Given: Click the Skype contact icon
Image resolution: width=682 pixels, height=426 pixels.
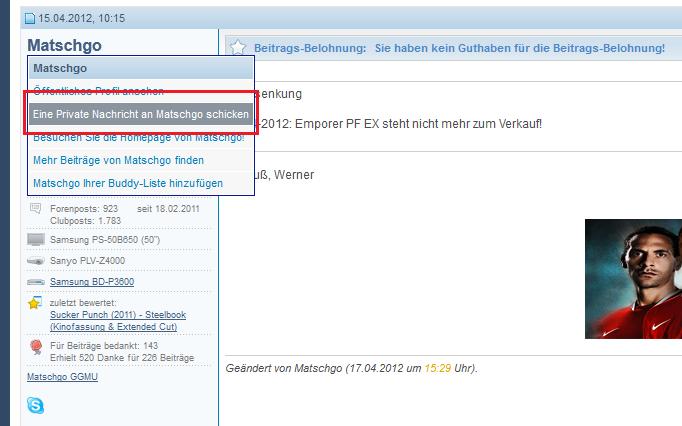Looking at the screenshot, I should (x=36, y=405).
